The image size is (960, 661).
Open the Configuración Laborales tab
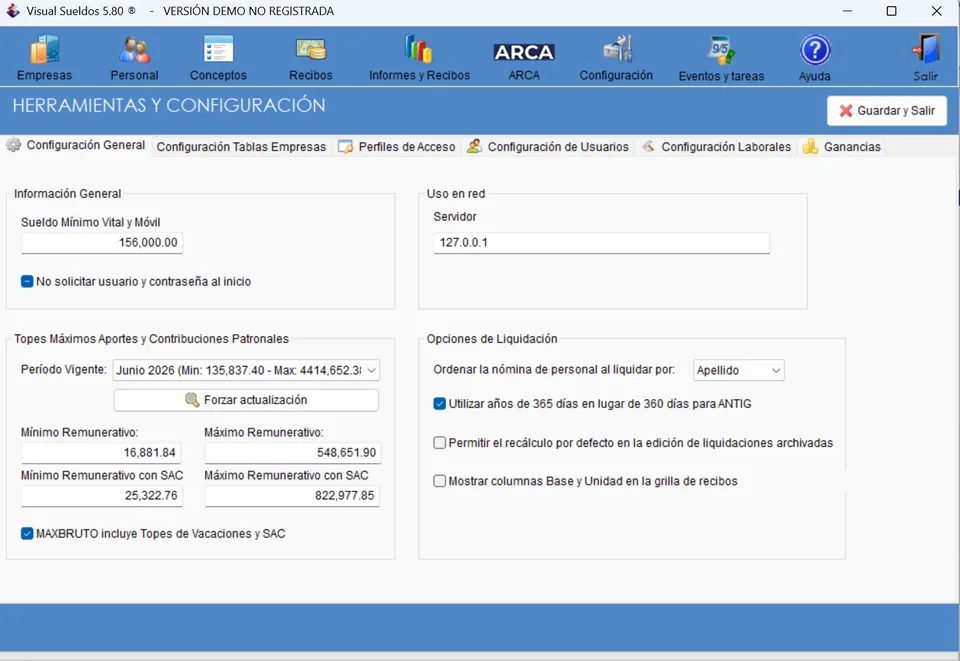point(716,147)
